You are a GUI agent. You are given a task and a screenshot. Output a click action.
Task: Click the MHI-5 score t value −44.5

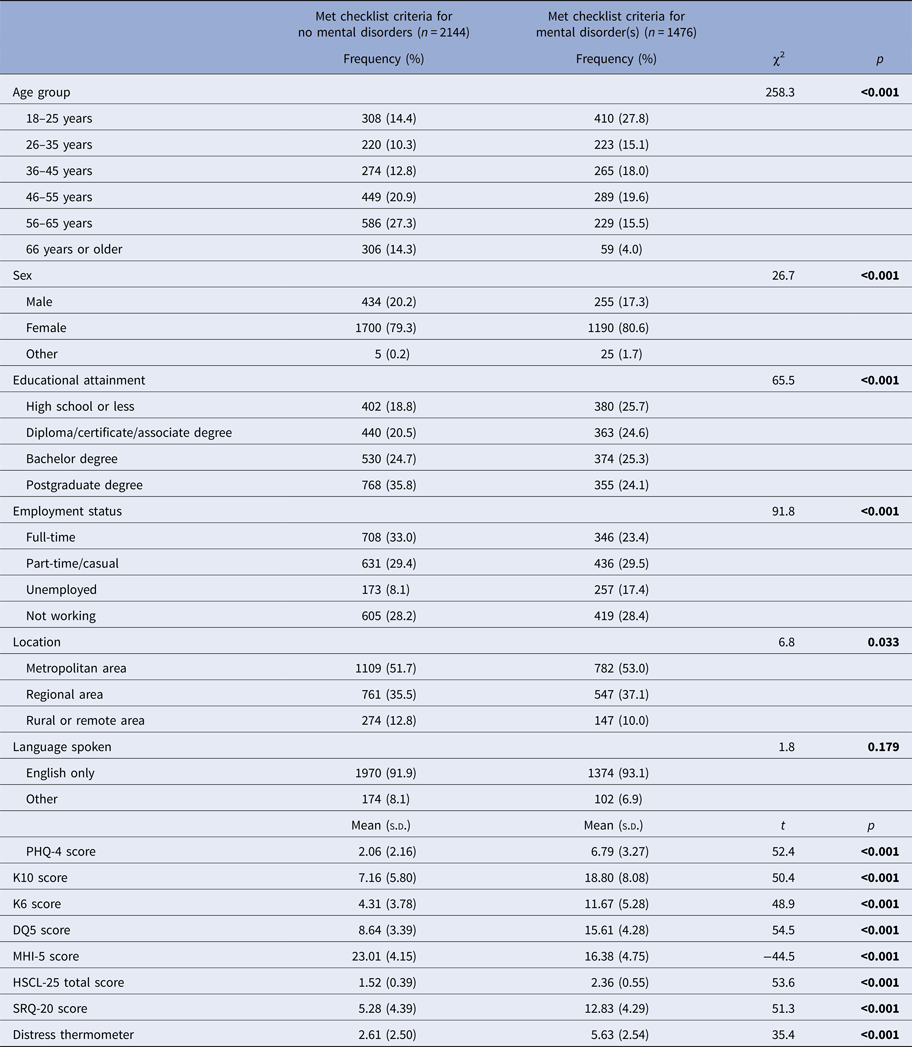pos(784,956)
